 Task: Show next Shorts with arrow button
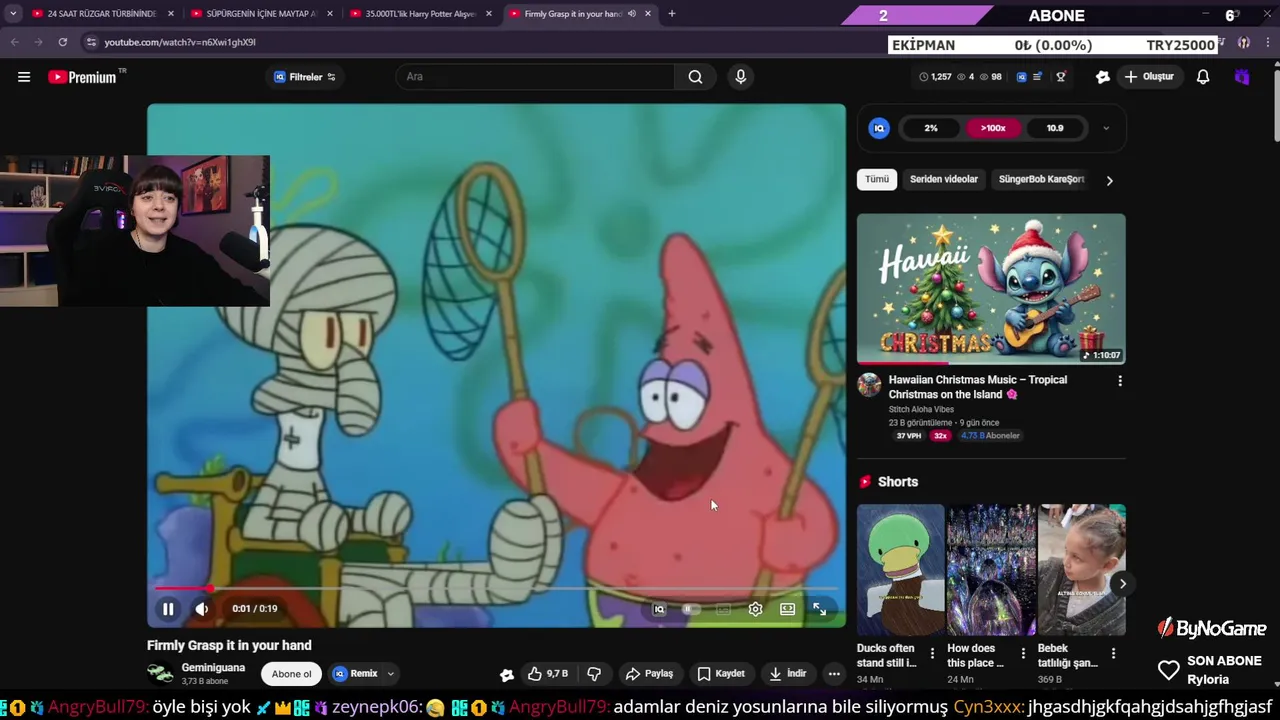pos(1123,584)
